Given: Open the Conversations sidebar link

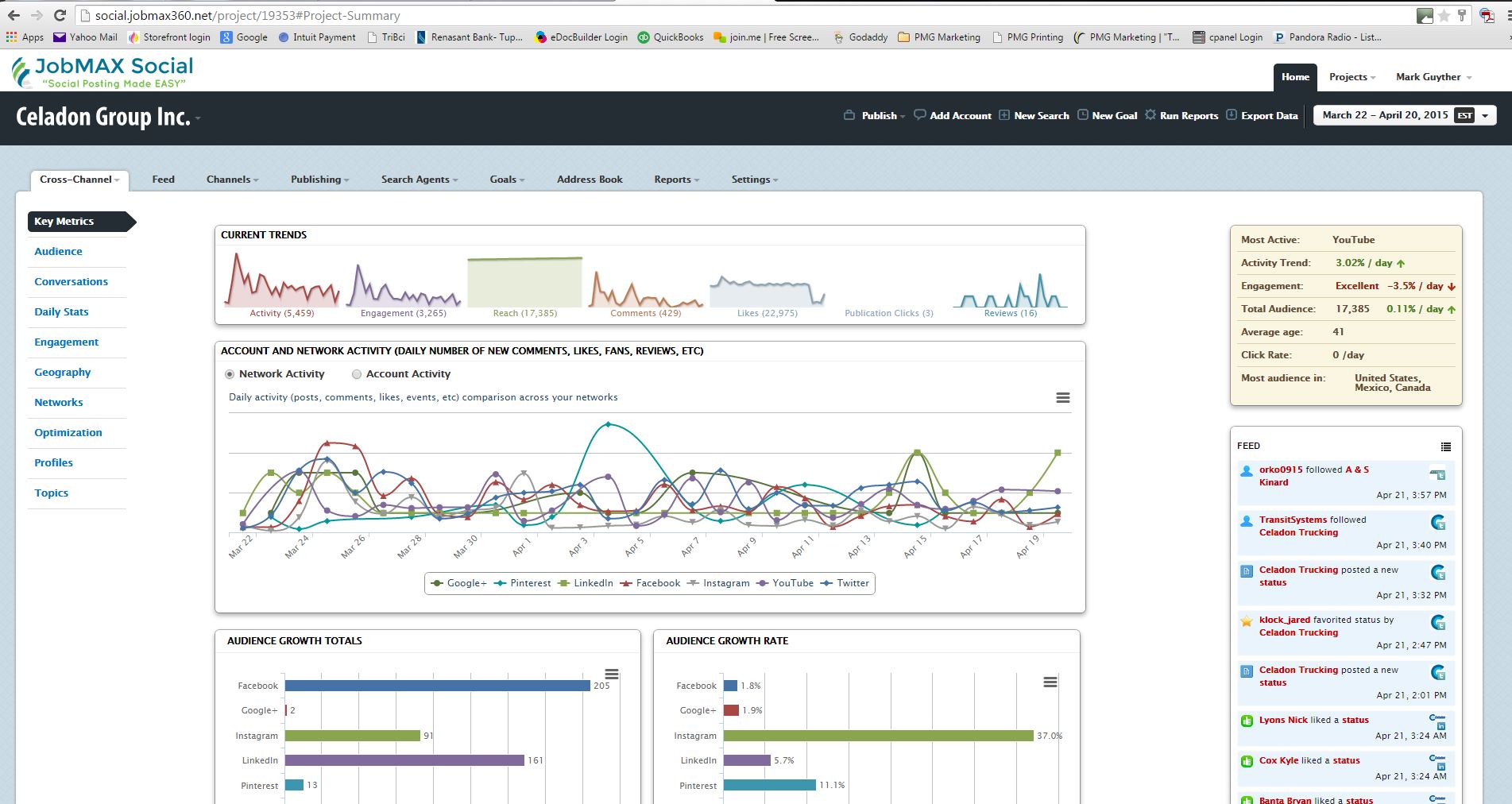Looking at the screenshot, I should click(x=71, y=281).
